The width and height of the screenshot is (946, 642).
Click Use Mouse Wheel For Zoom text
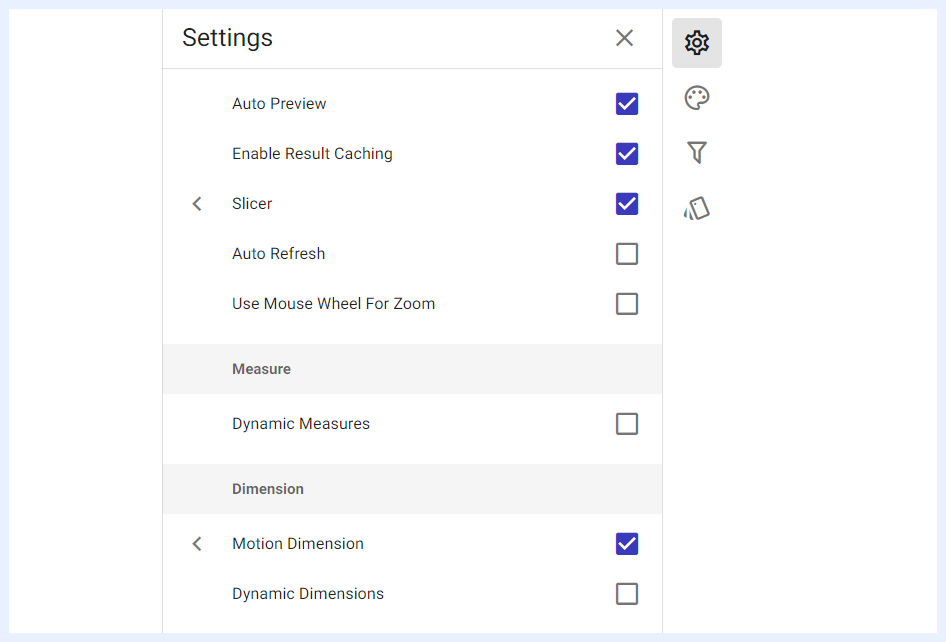tap(333, 304)
